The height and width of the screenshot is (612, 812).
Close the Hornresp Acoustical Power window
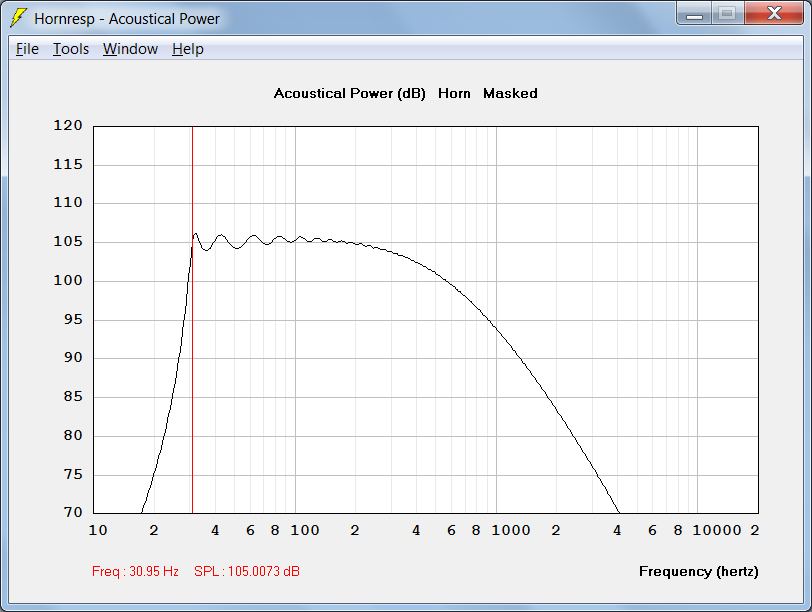(x=774, y=13)
